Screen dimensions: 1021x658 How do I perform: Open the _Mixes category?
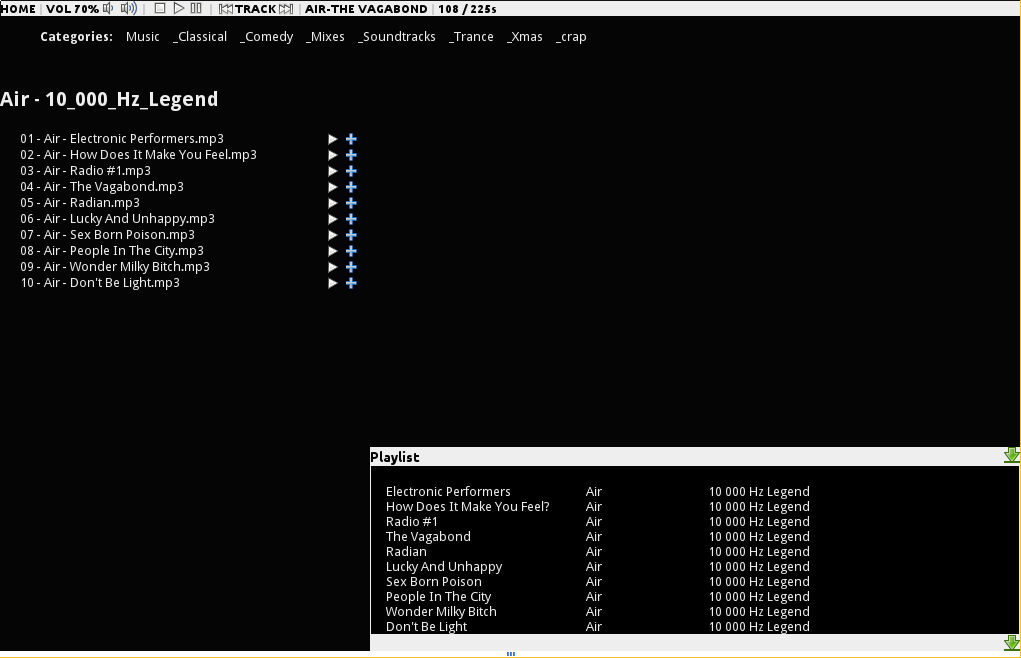click(x=325, y=37)
